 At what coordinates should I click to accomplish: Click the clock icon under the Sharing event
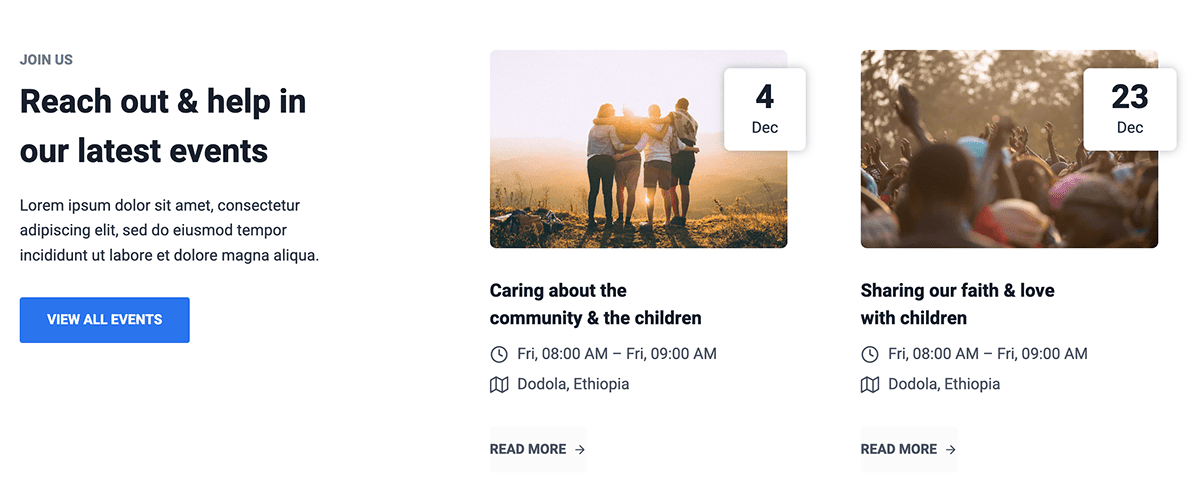[x=870, y=354]
